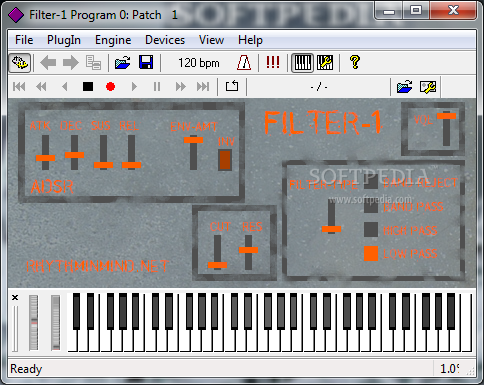
Task: Minimize the Filter-1 window
Action: pos(388,11)
